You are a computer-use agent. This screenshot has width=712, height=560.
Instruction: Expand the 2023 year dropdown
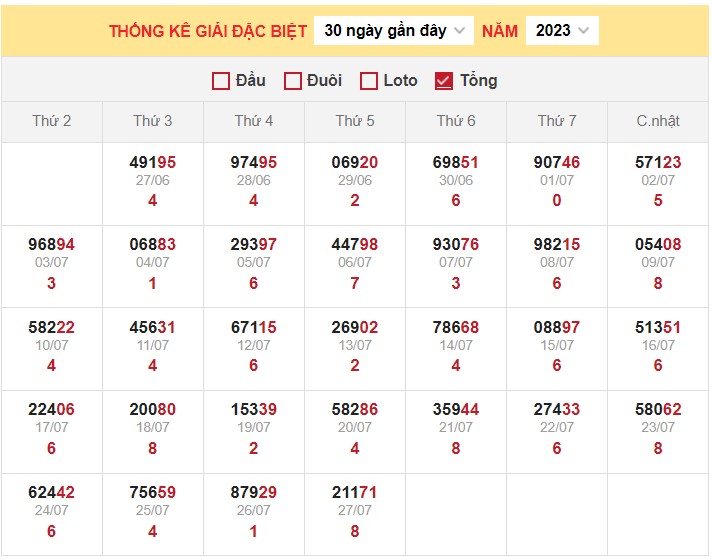[x=562, y=30]
